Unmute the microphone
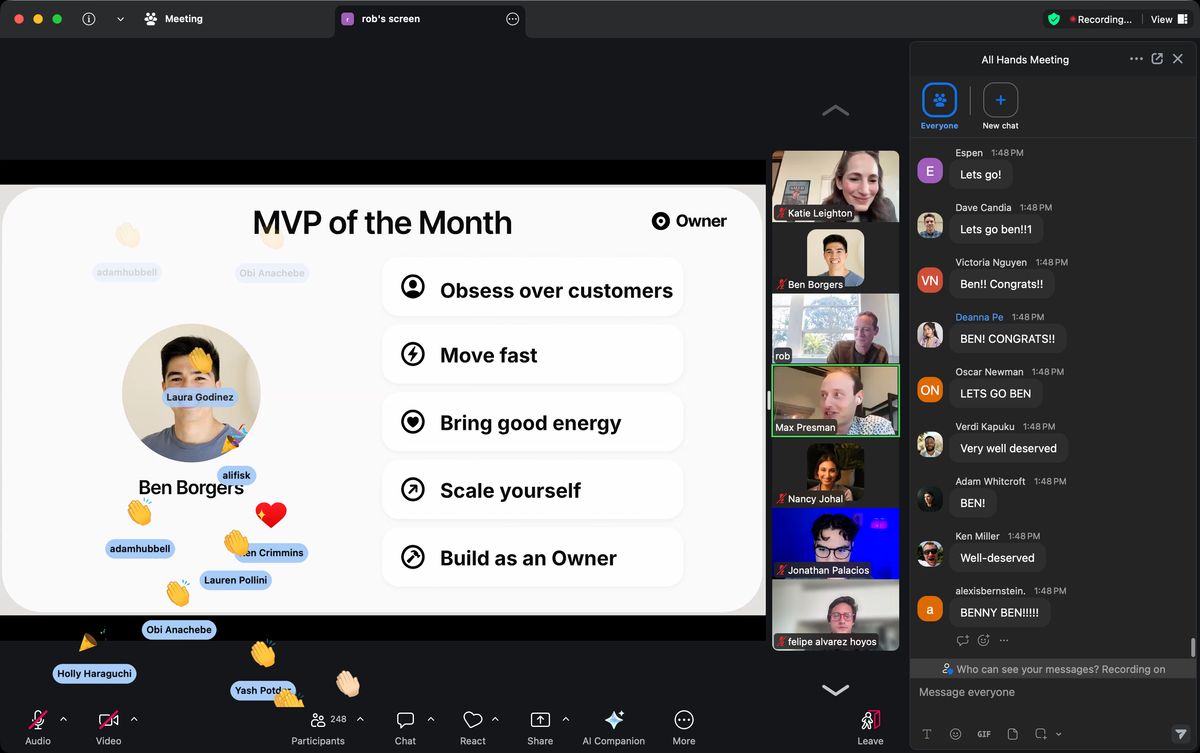This screenshot has width=1200, height=753. click(x=38, y=721)
